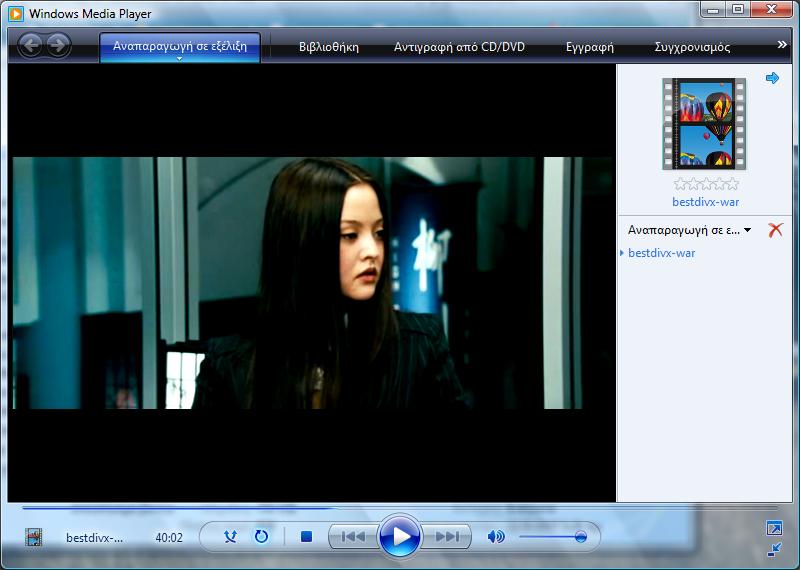Go back with the Back arrow button

point(31,45)
